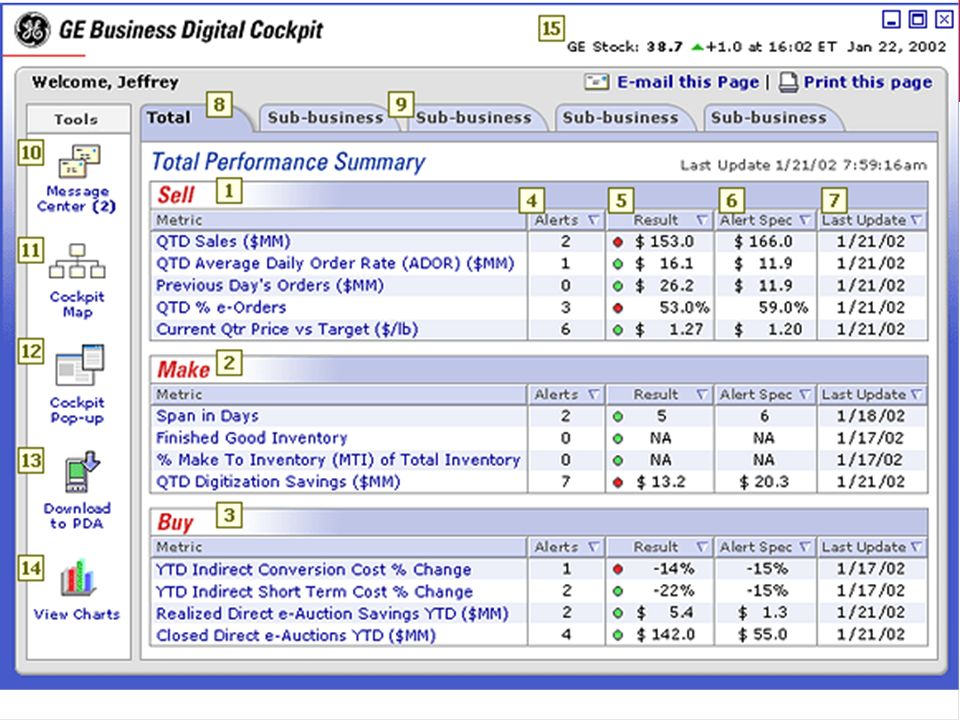Image resolution: width=960 pixels, height=720 pixels.
Task: Click the Message Center (2) label
Action: pos(76,199)
